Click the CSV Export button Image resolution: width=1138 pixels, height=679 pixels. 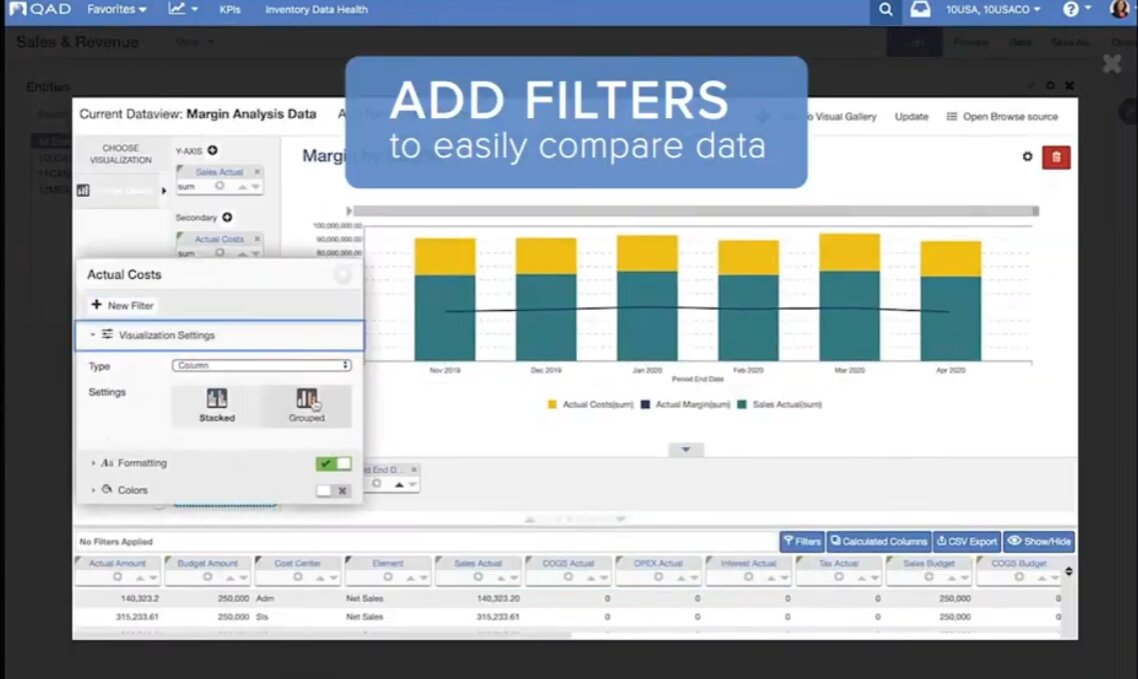966,541
